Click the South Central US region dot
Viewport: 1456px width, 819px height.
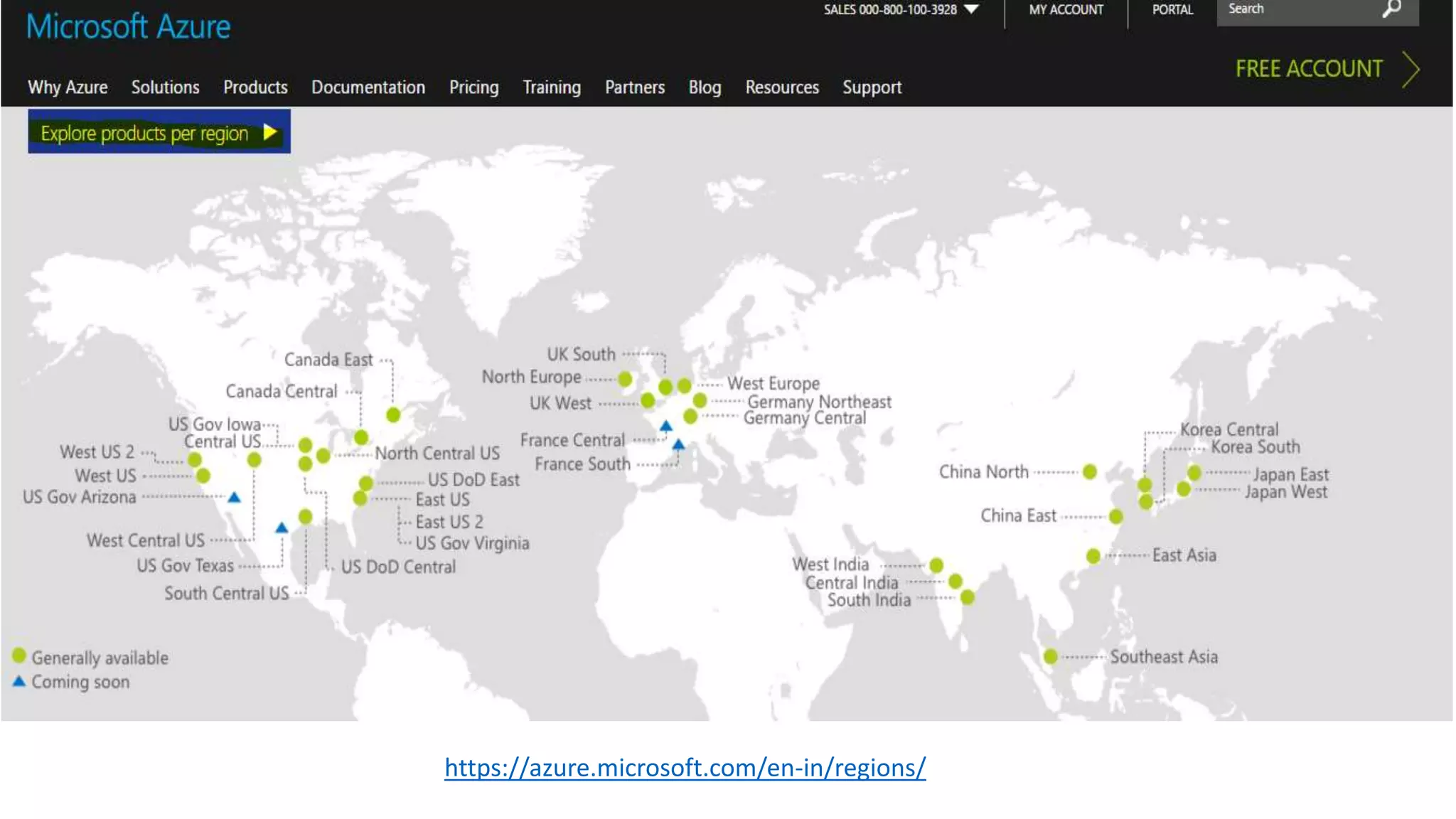click(305, 517)
